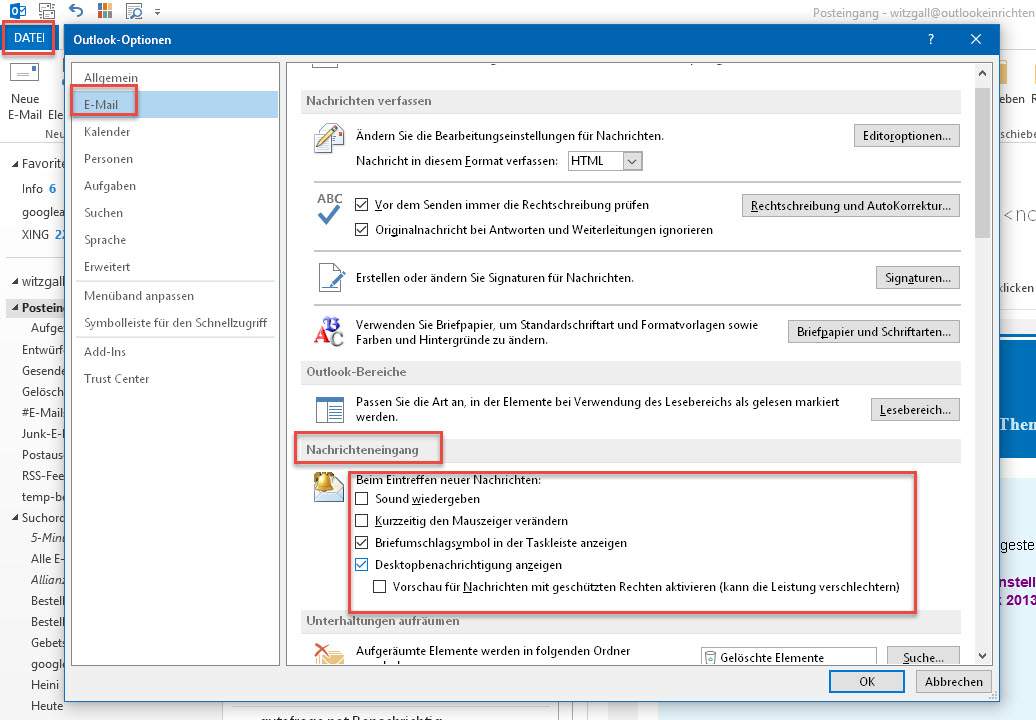
Task: Collapse the Favoriten folder group
Action: [15, 164]
